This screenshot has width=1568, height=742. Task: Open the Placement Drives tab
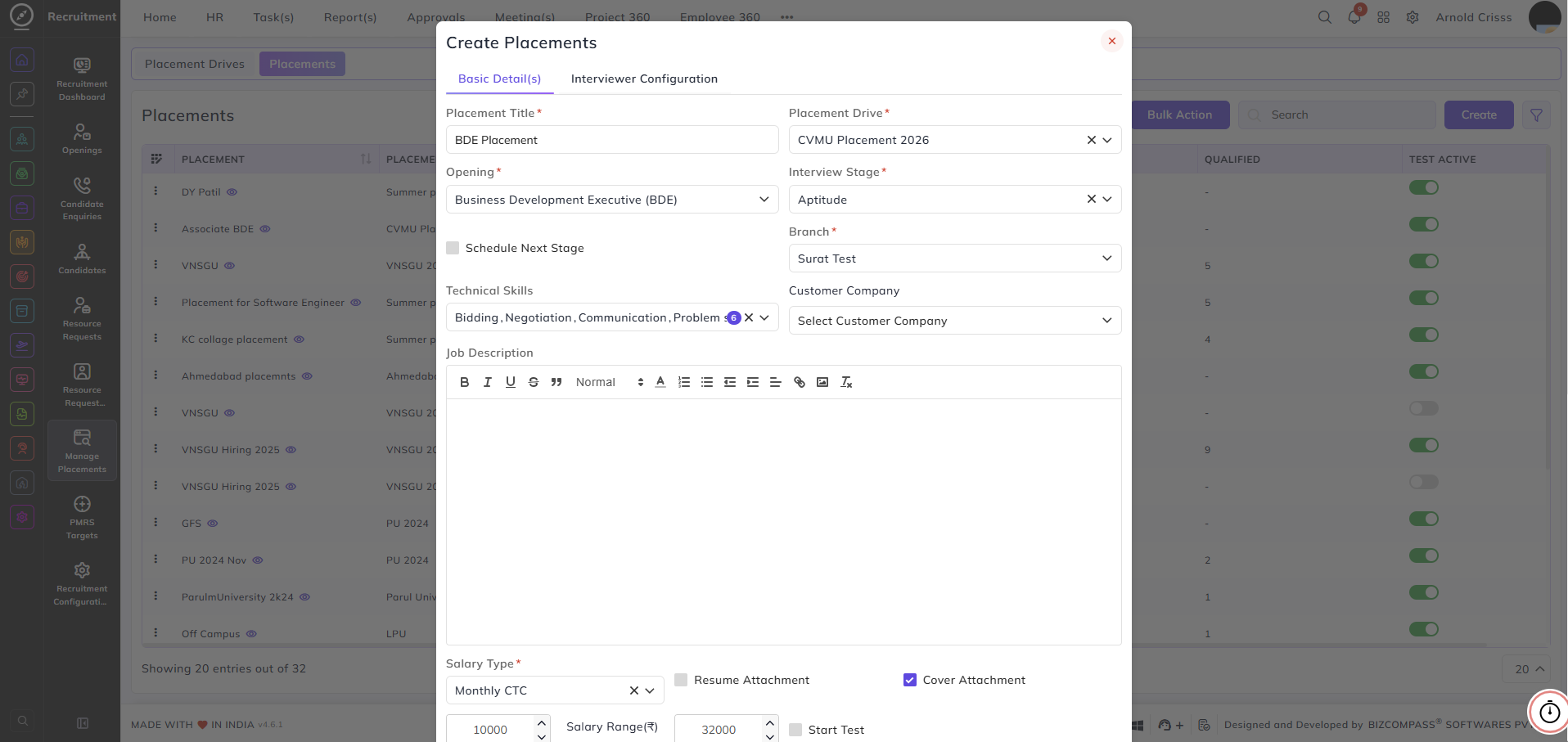195,64
